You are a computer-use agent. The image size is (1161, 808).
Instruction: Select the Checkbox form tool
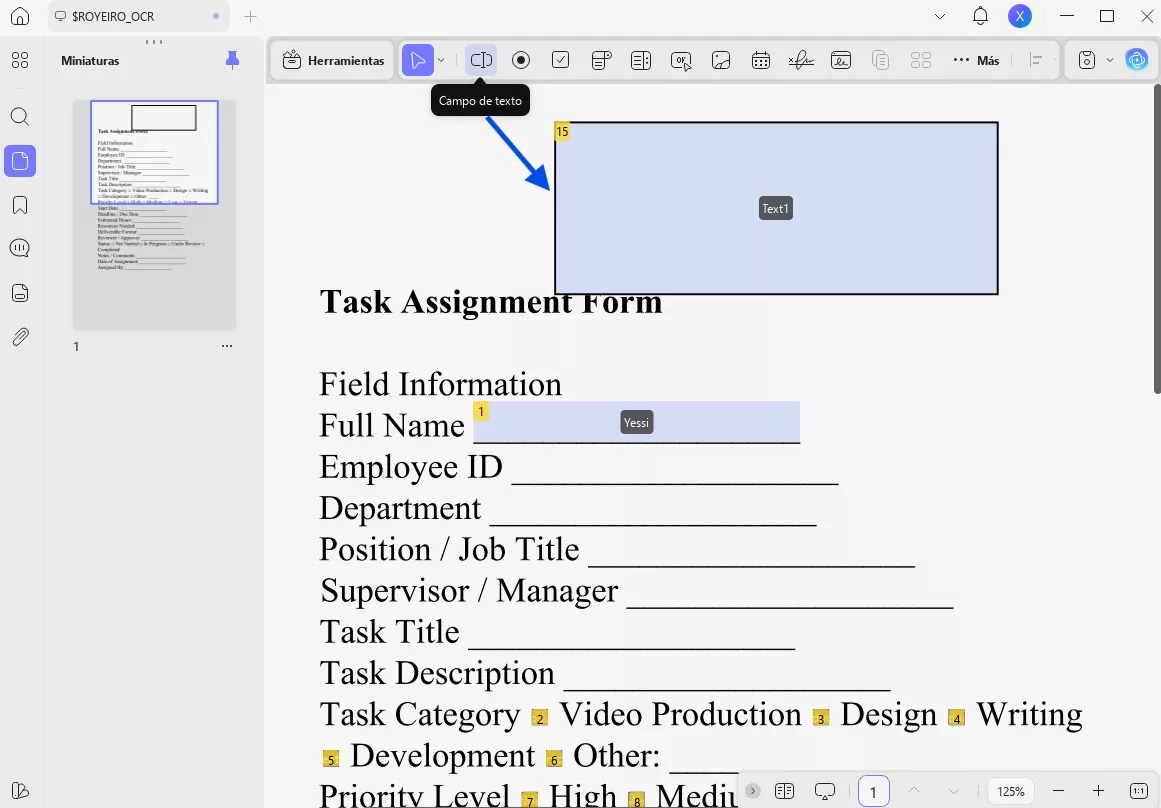[x=561, y=60]
